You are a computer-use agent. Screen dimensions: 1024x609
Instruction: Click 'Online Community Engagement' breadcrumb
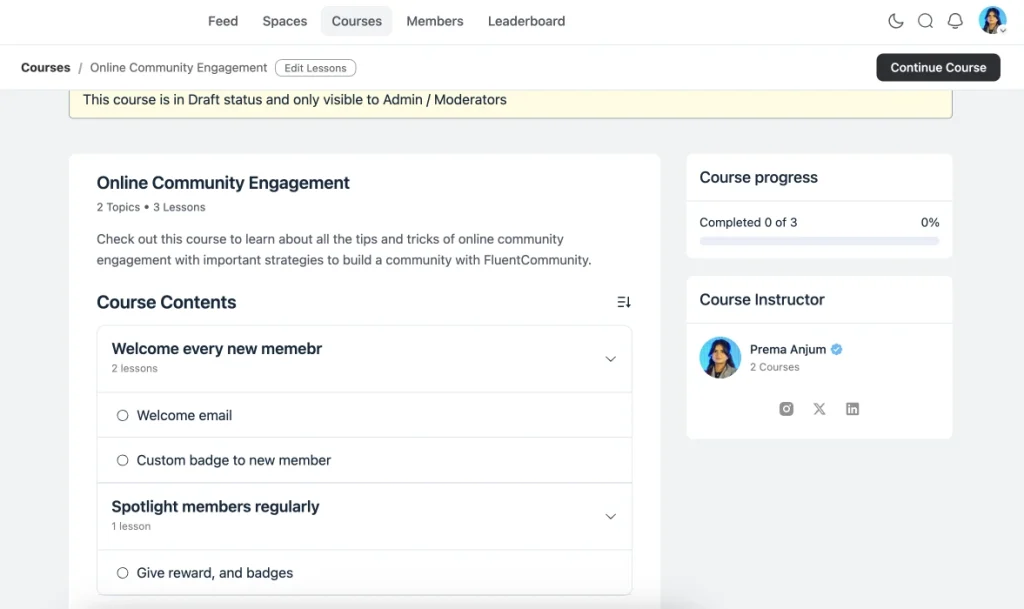pyautogui.click(x=178, y=67)
